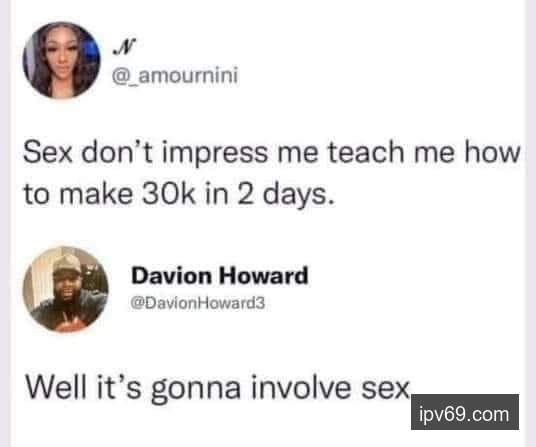Image resolution: width=536 pixels, height=447 pixels.
Task: Click the word "Howard" in the display name
Action: pos(264,276)
